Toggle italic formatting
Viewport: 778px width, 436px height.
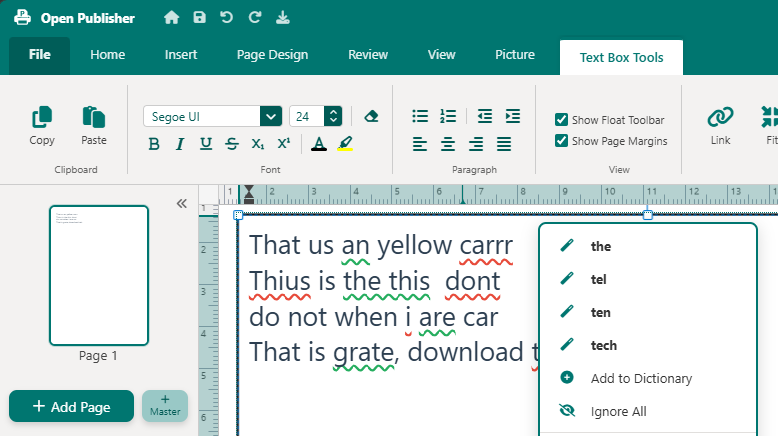(180, 144)
